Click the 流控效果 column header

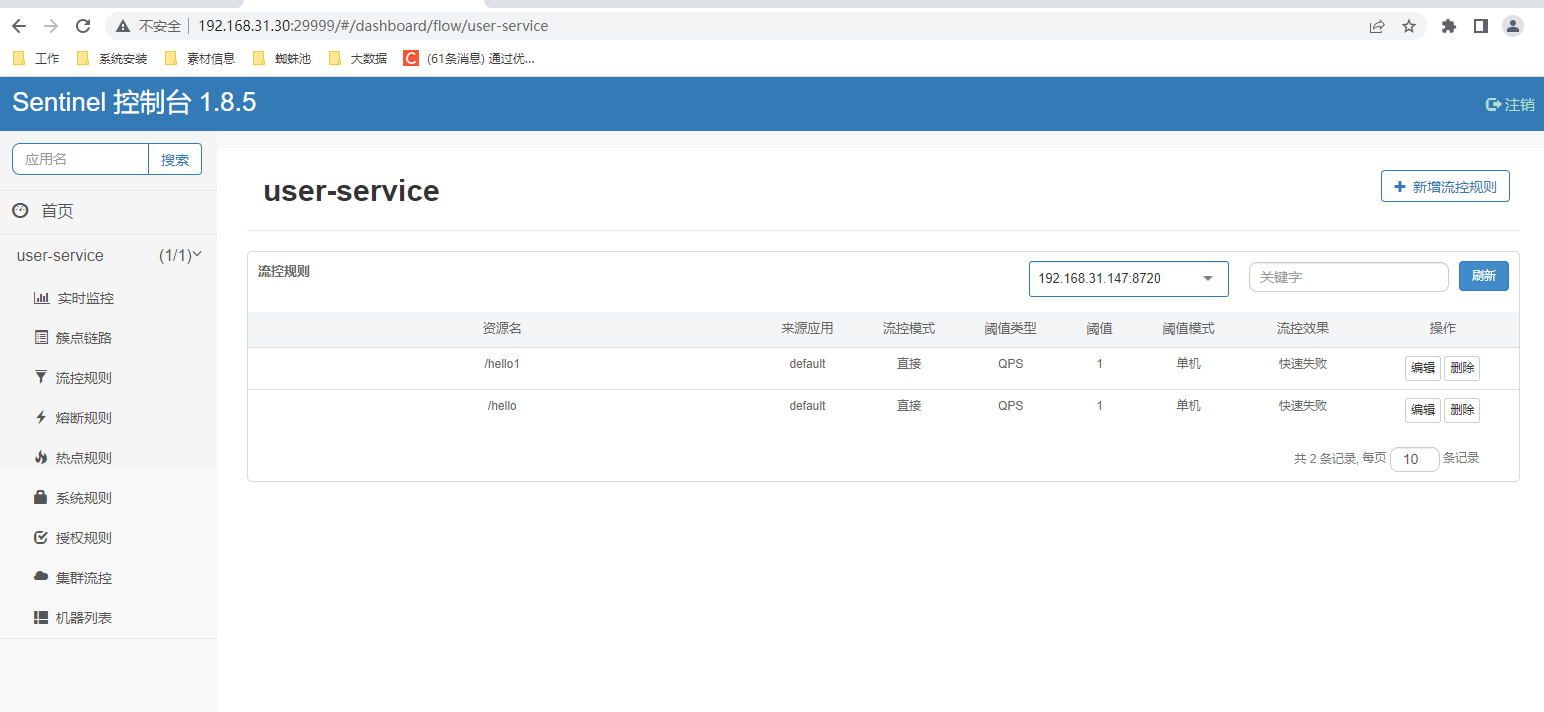(1303, 329)
